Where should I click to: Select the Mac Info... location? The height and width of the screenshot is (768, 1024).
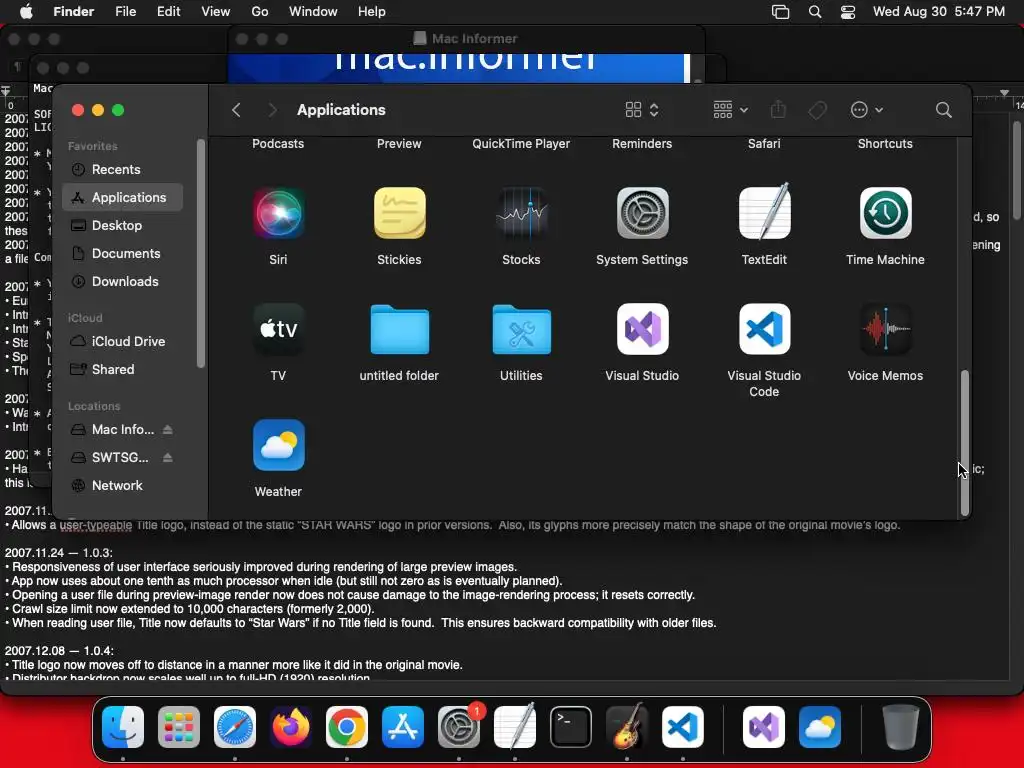pos(123,430)
